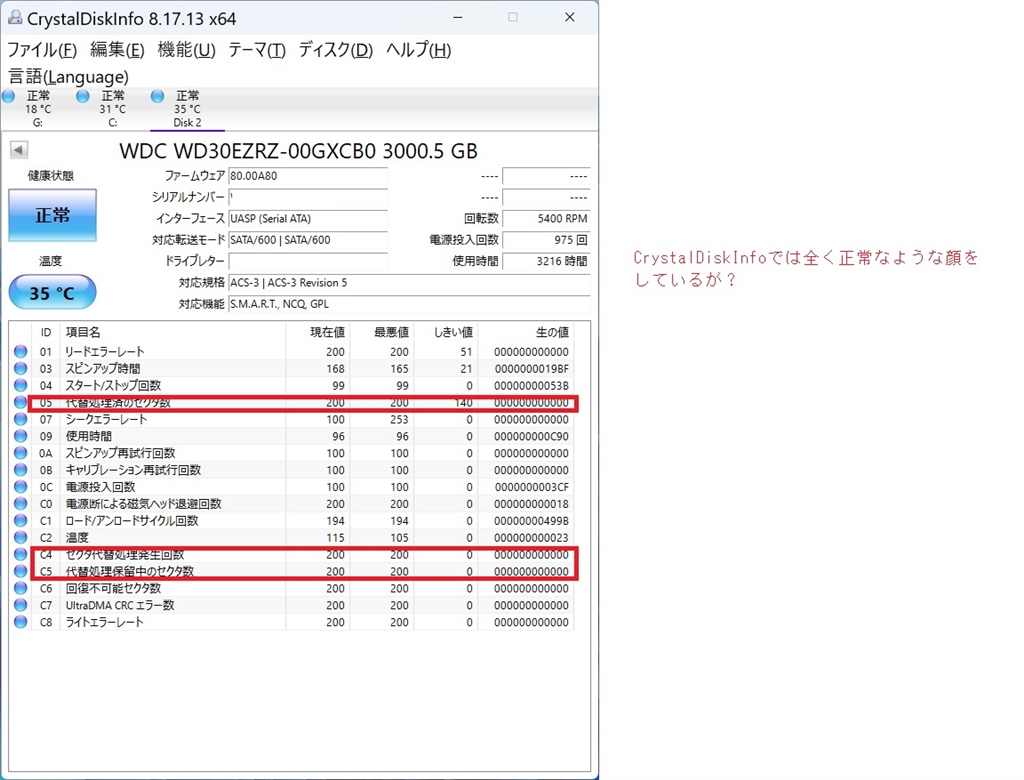Click status orb for C7 UltraDMA CRC エラー数

20,606
